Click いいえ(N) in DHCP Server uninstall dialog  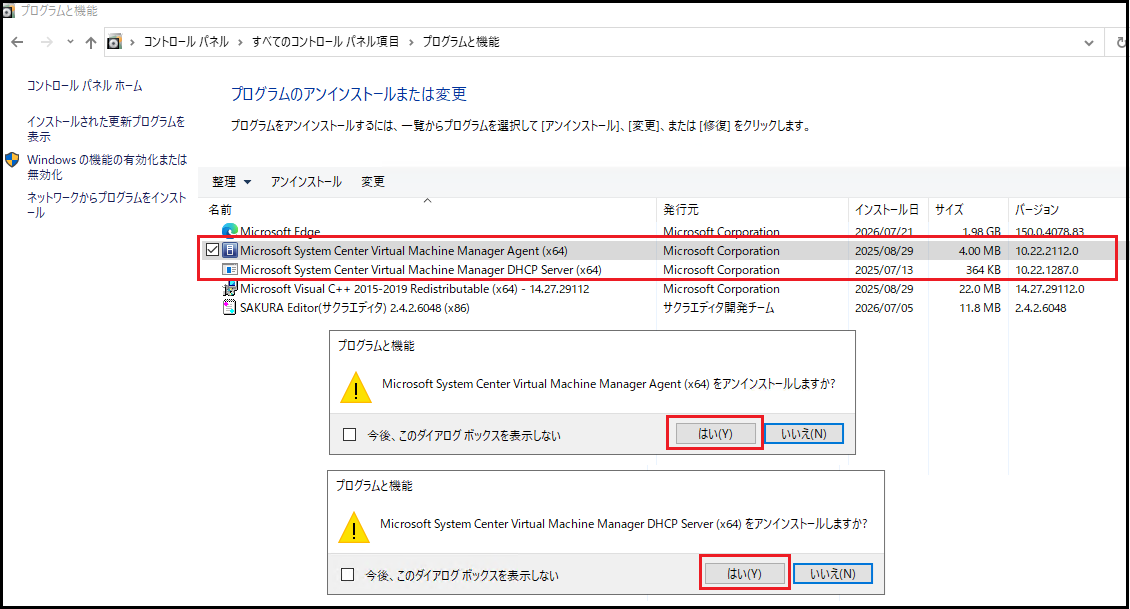pos(832,573)
